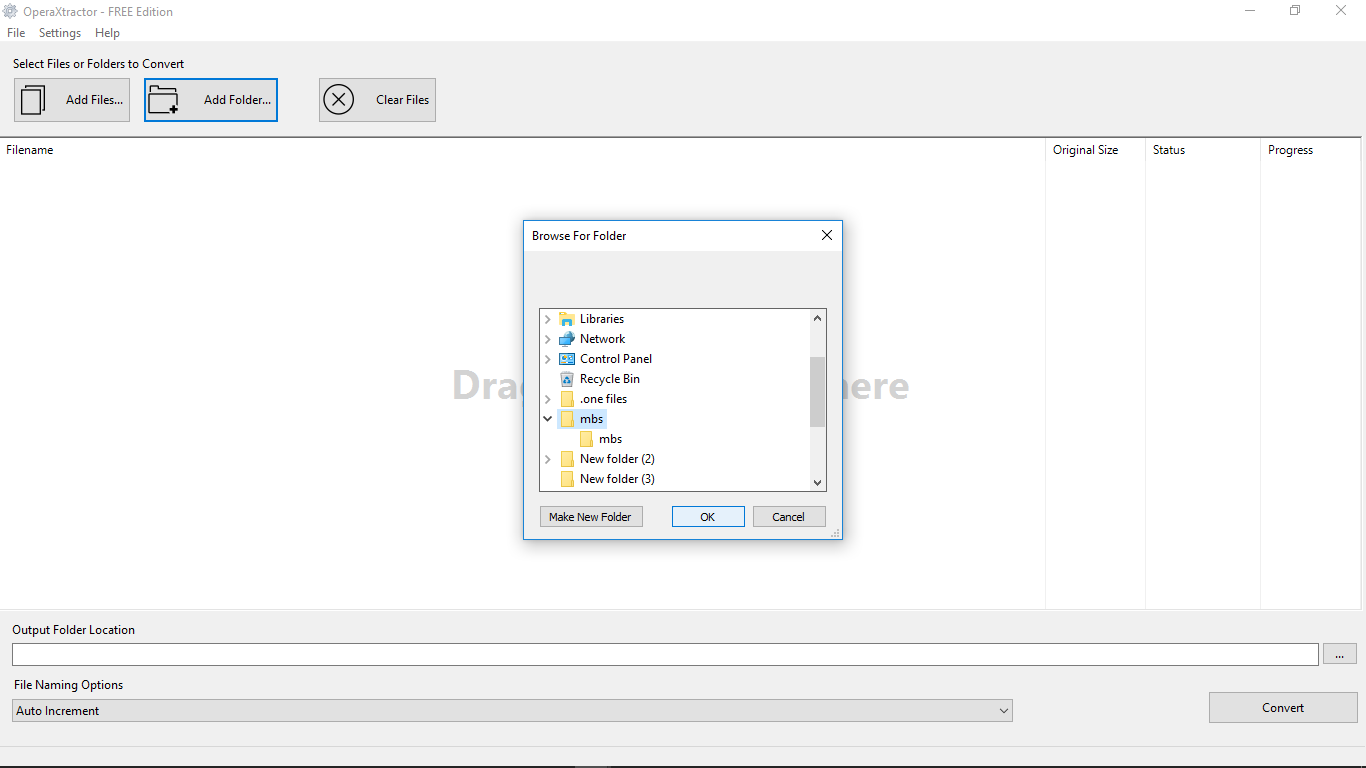This screenshot has width=1366, height=768.
Task: Open the Help menu
Action: [x=107, y=33]
